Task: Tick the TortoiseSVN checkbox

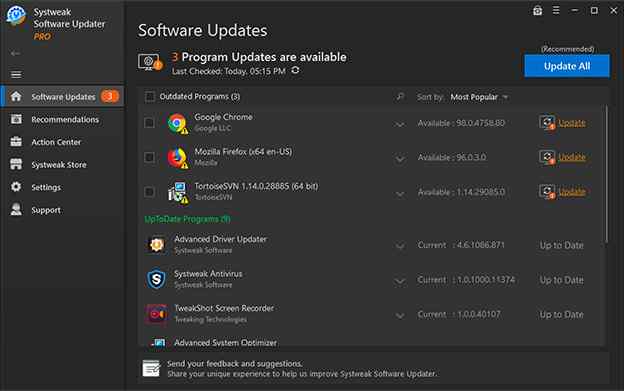Action: pos(150,192)
